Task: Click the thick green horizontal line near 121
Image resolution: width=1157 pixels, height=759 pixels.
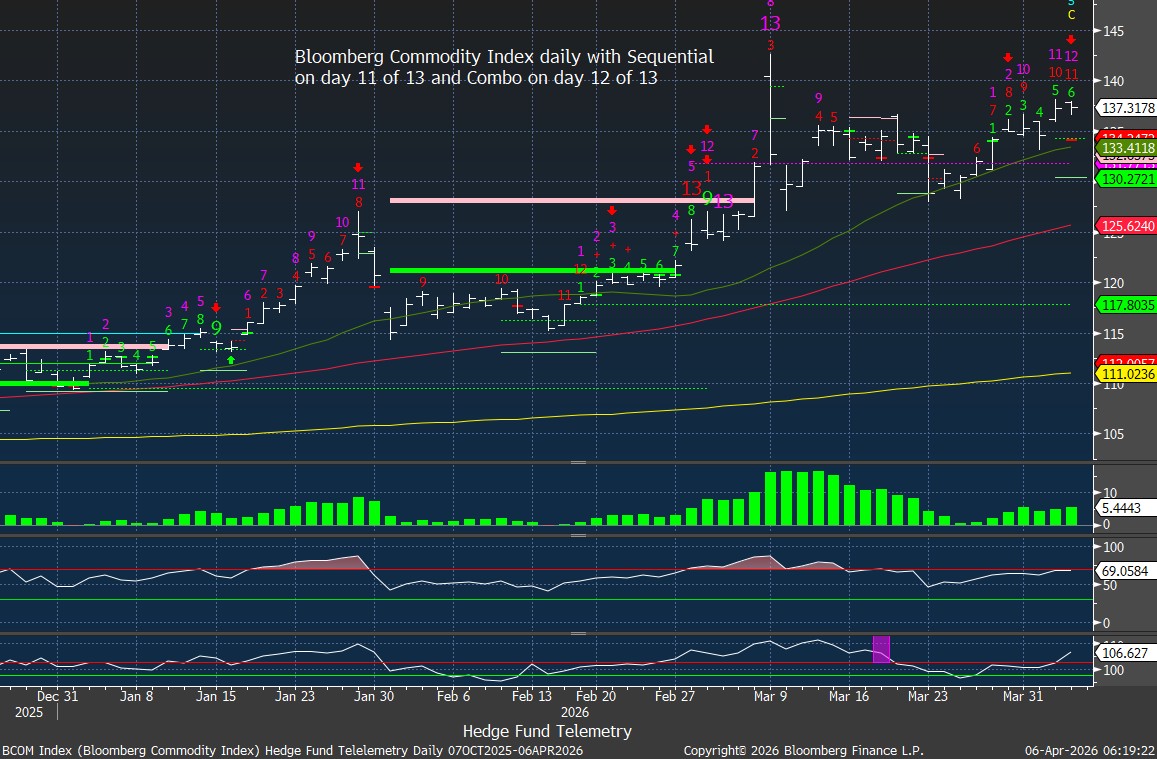Action: (x=530, y=270)
